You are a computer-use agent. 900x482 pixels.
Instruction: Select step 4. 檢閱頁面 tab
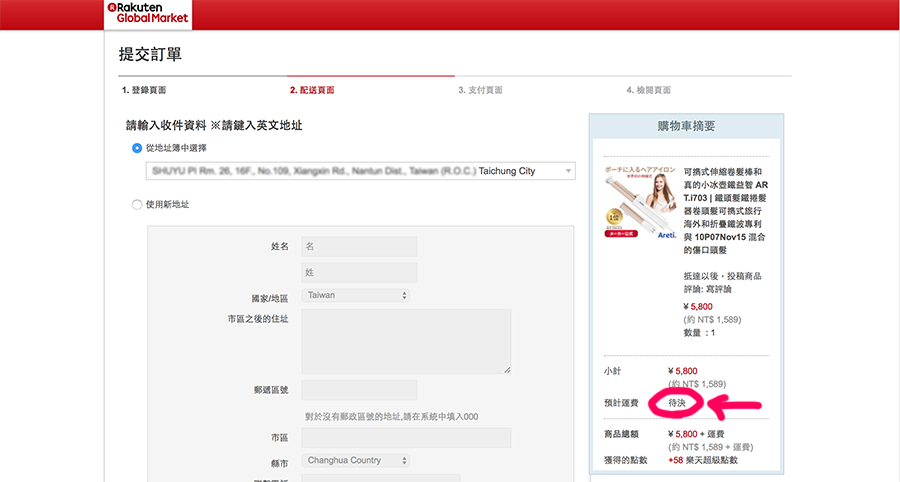coord(648,90)
